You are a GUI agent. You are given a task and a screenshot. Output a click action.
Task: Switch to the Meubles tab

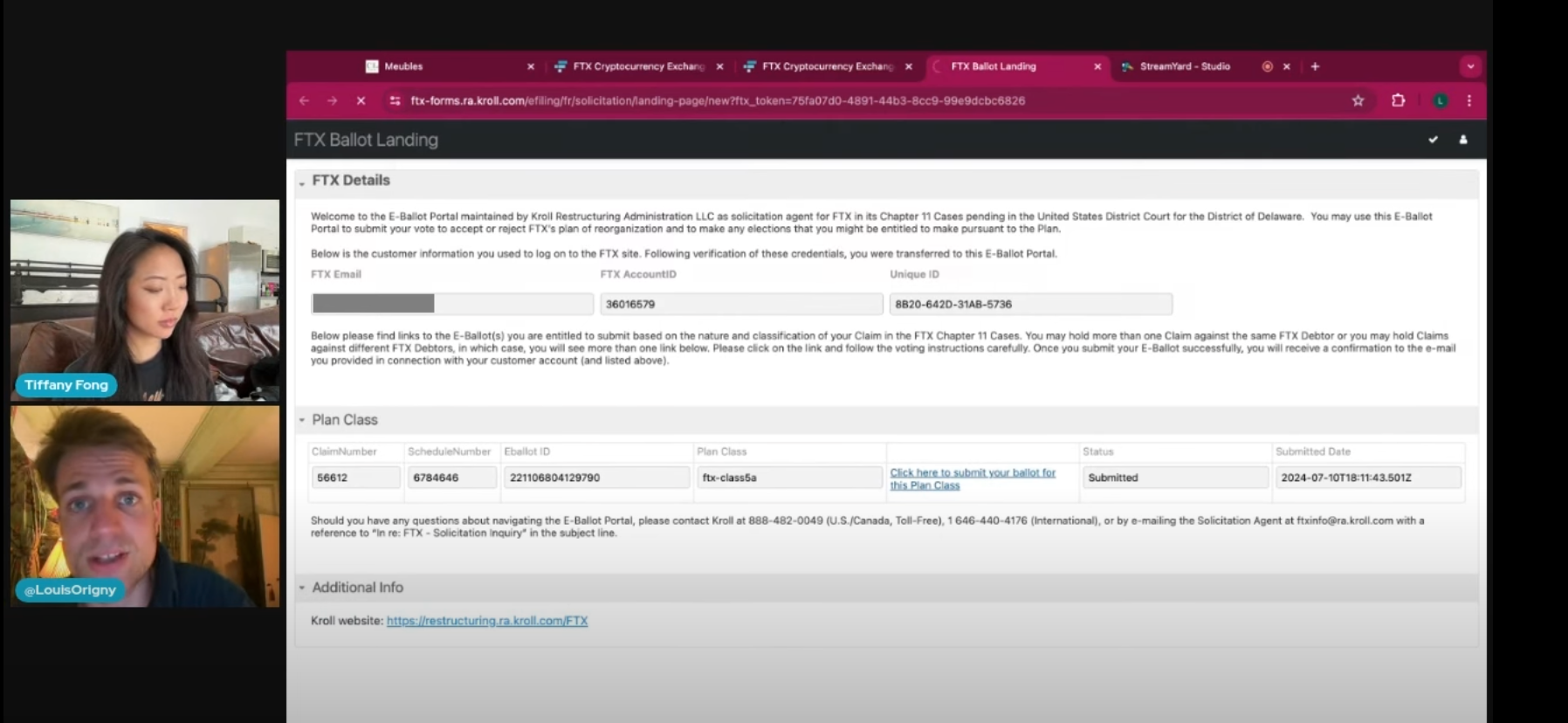(x=450, y=66)
